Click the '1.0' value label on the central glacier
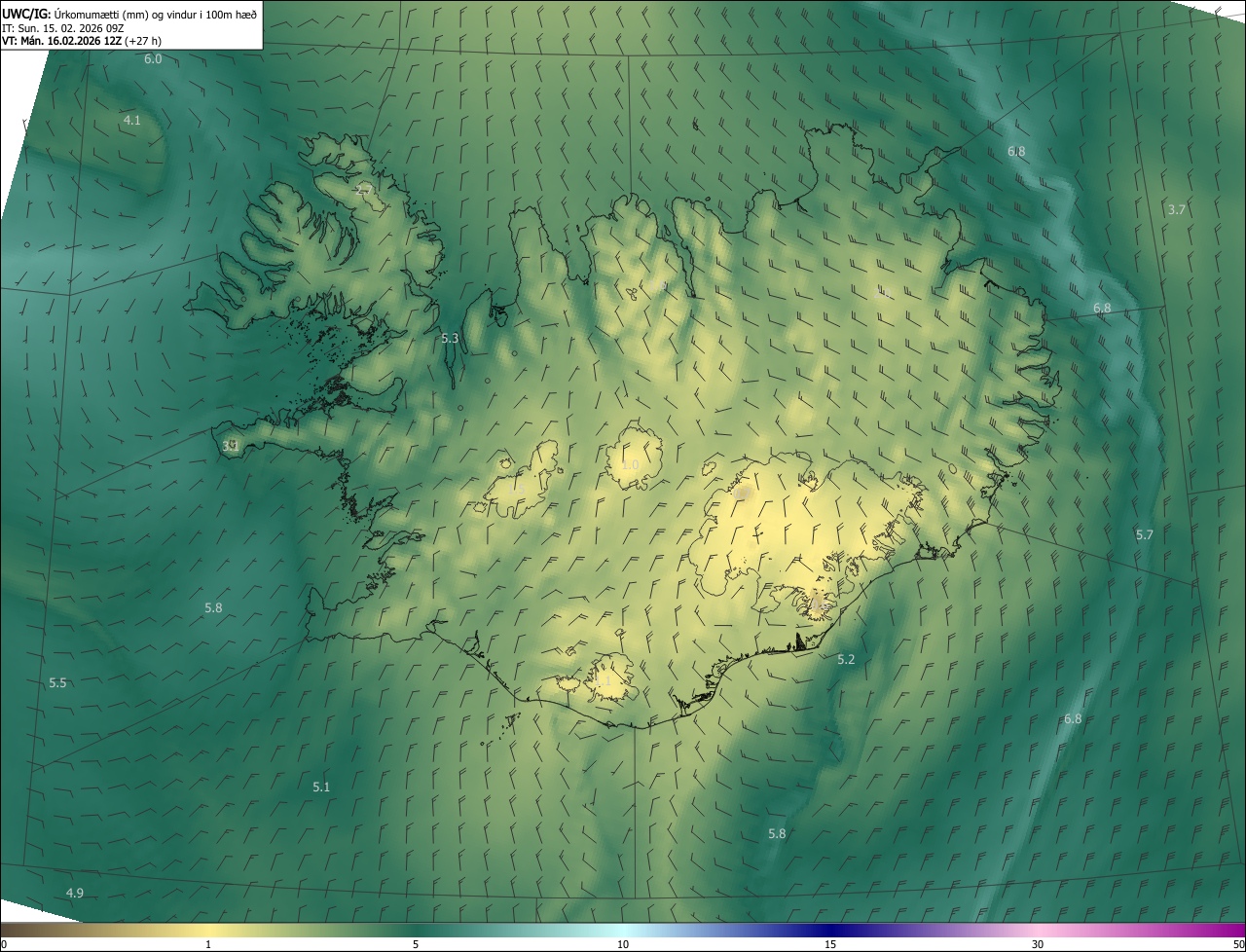1246x952 pixels. click(x=631, y=465)
